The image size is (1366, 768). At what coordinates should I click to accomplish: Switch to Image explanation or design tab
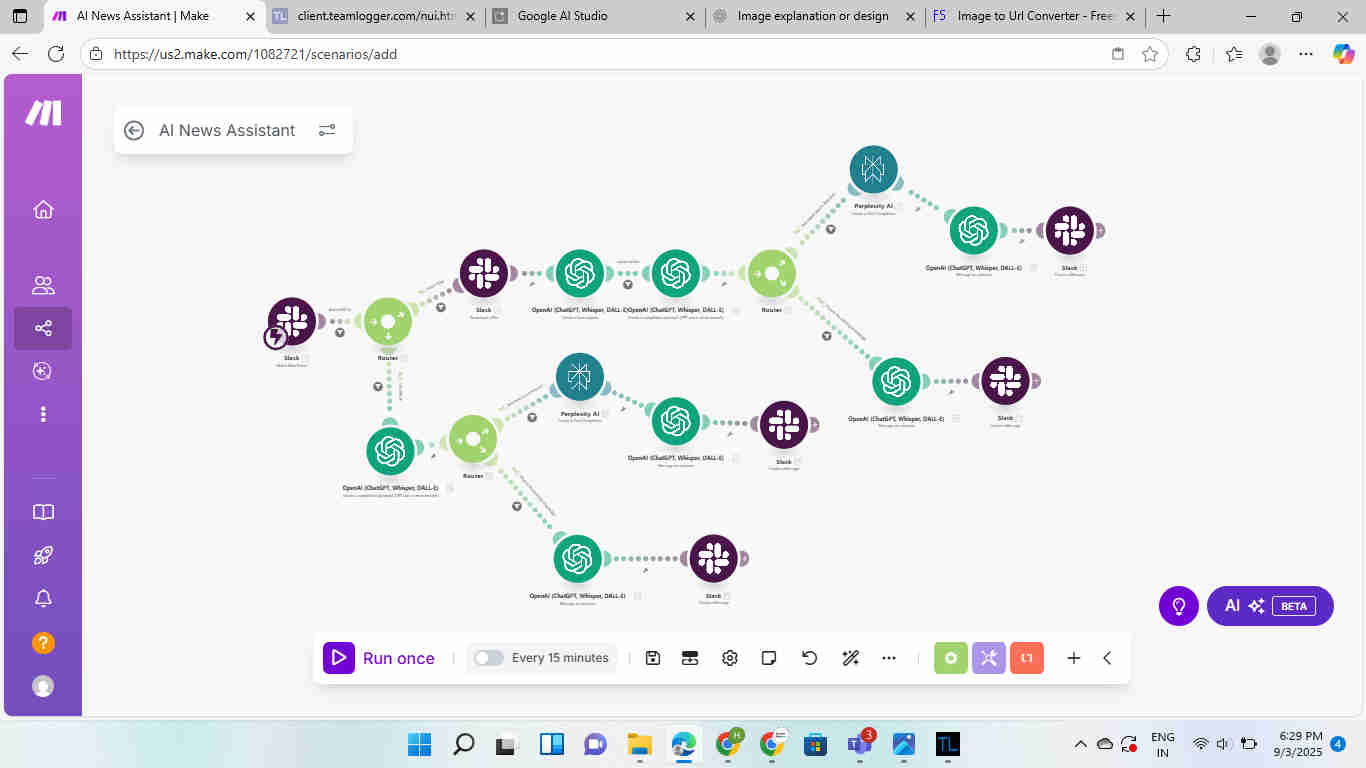813,16
